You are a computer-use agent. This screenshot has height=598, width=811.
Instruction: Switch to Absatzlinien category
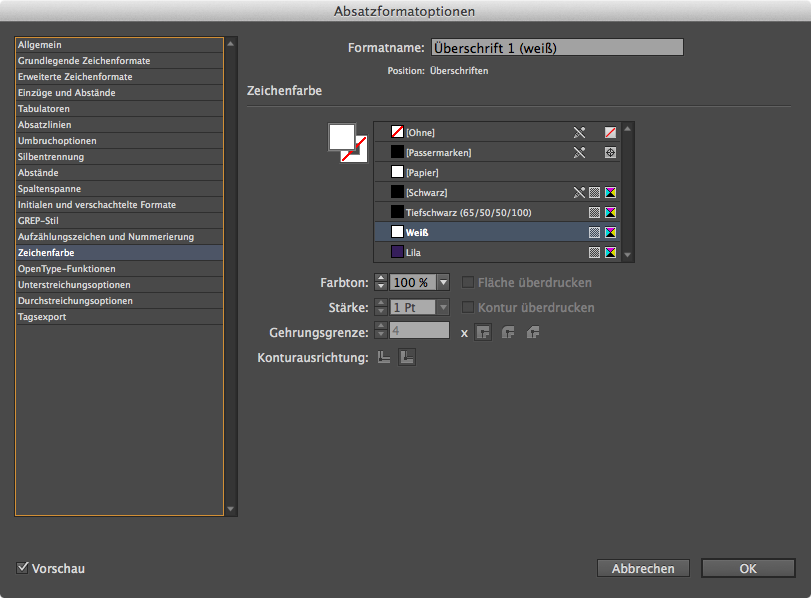click(x=119, y=125)
